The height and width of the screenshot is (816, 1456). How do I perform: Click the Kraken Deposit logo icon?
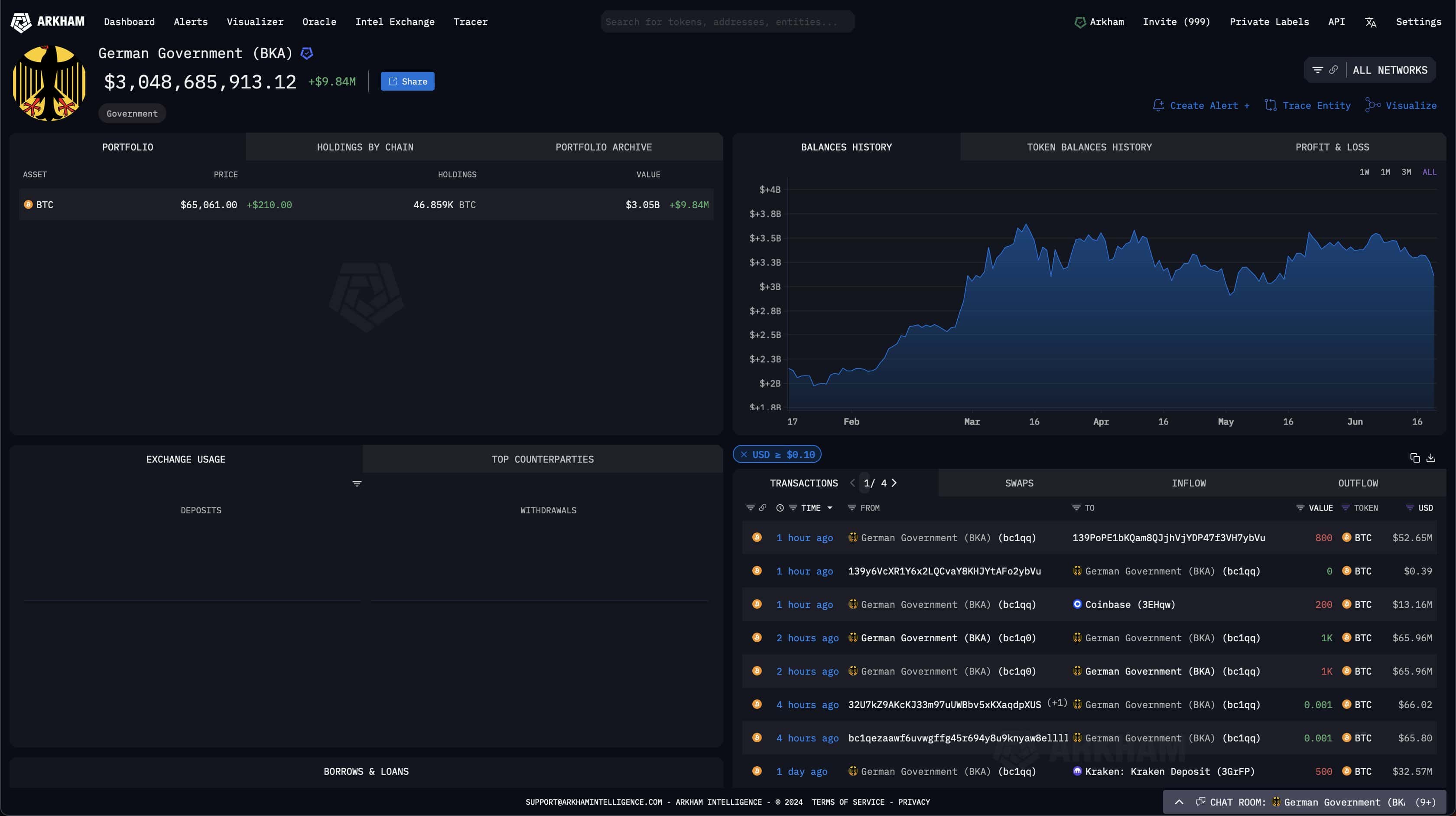1077,771
